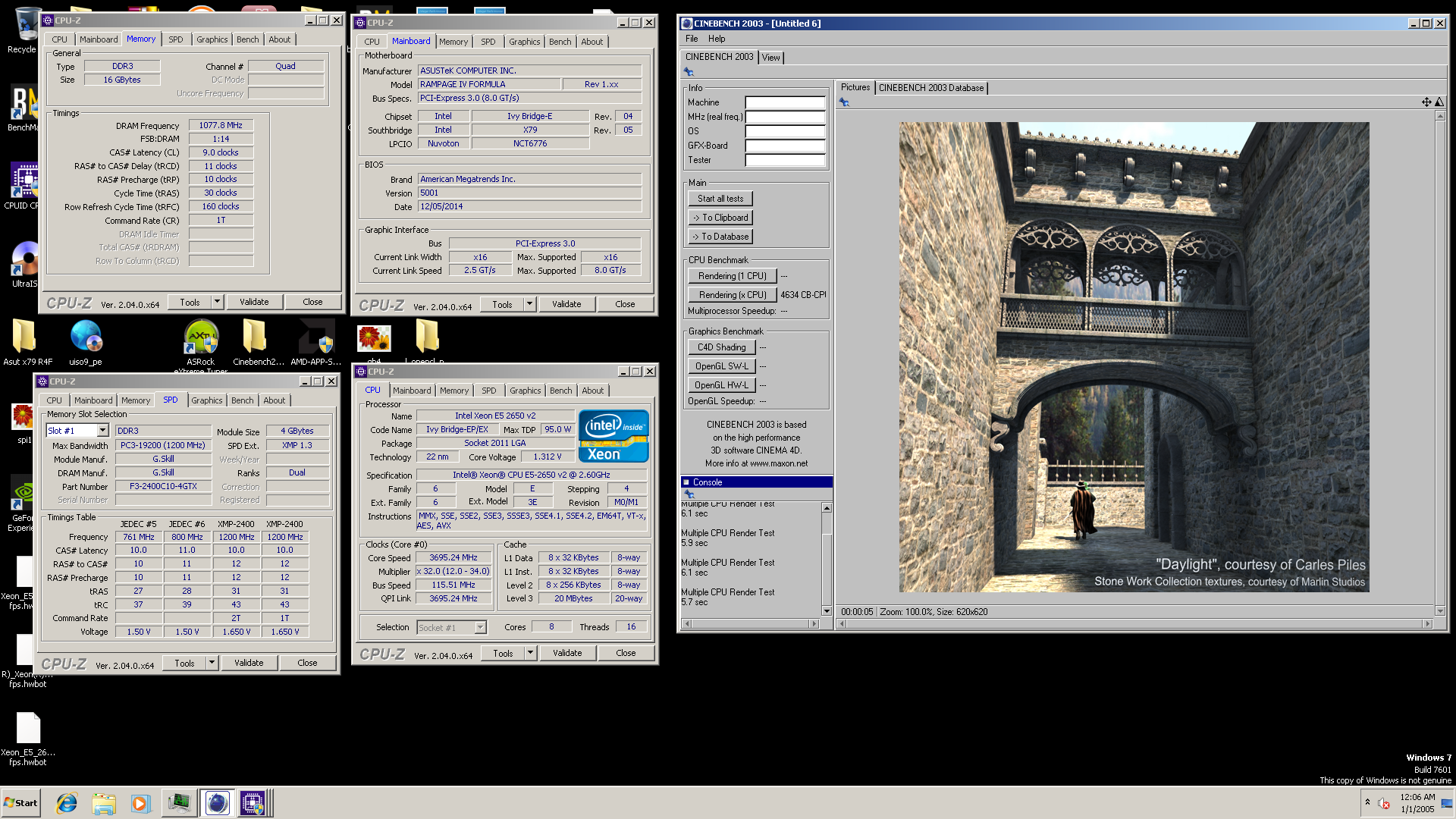Image resolution: width=1456 pixels, height=819 pixels.
Task: Open Internet Explorer from the taskbar
Action: 67,803
